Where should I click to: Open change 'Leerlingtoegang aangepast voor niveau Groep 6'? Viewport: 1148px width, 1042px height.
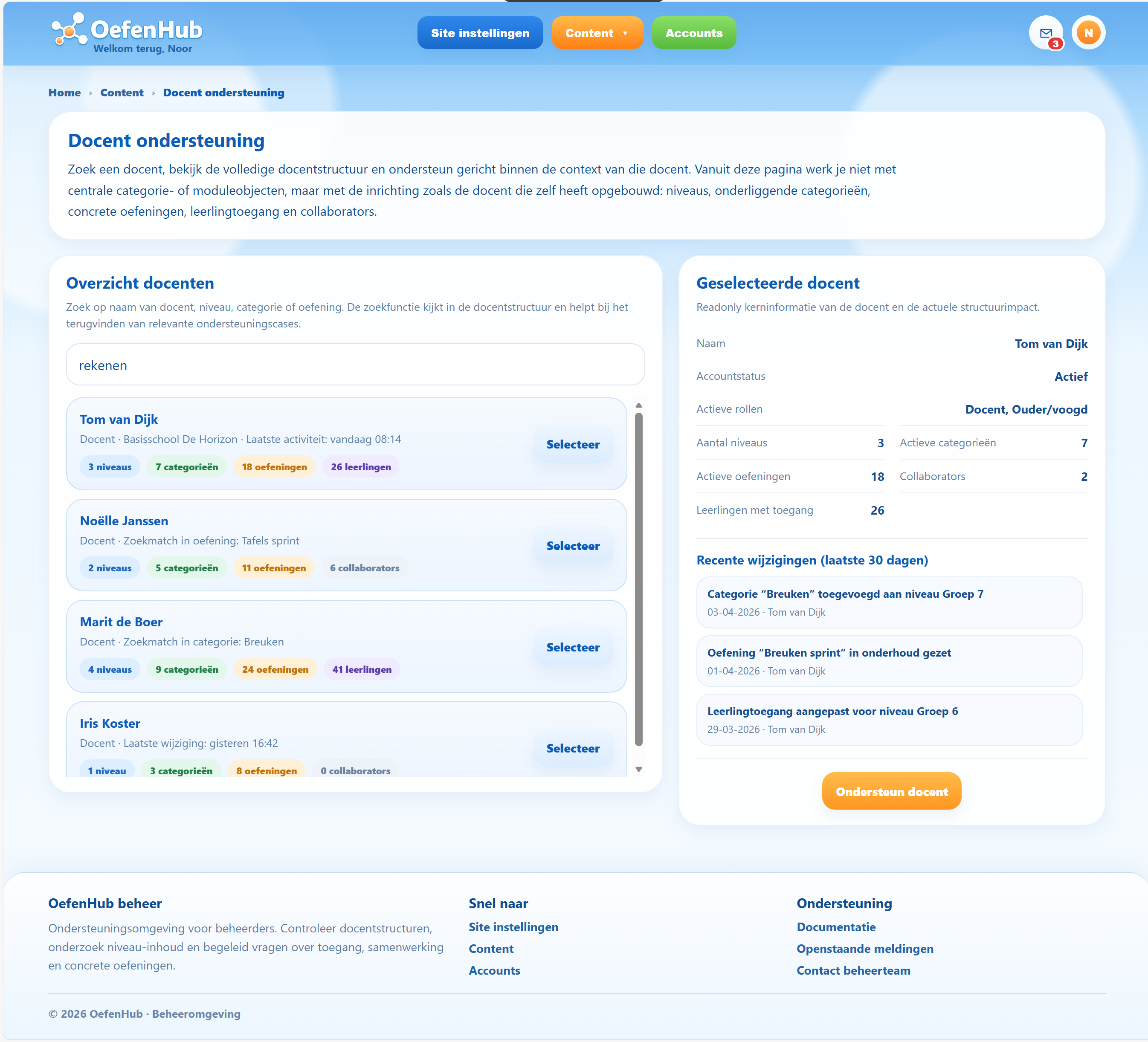(889, 720)
